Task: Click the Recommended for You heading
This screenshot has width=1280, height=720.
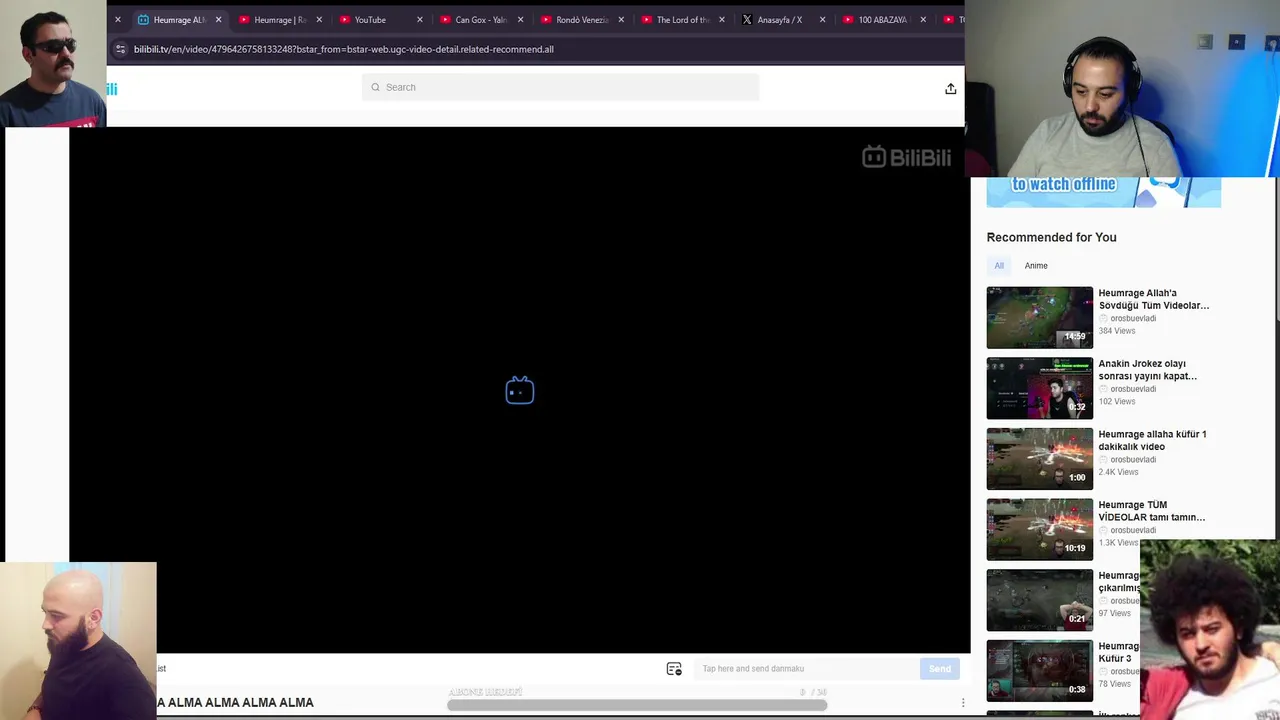Action: pos(1051,237)
